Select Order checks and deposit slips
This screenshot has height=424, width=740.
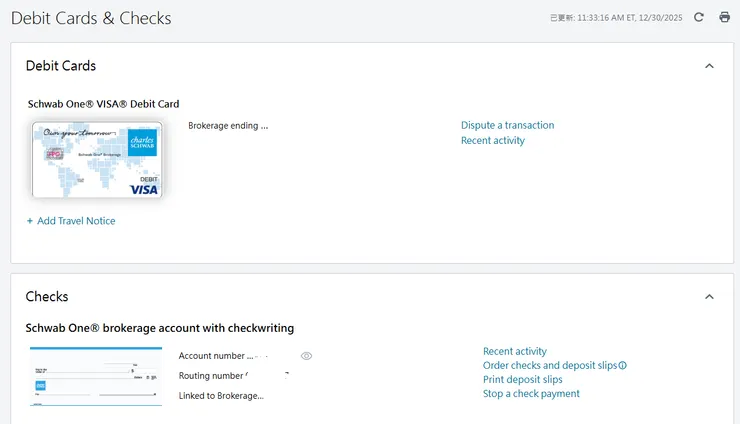coord(549,366)
